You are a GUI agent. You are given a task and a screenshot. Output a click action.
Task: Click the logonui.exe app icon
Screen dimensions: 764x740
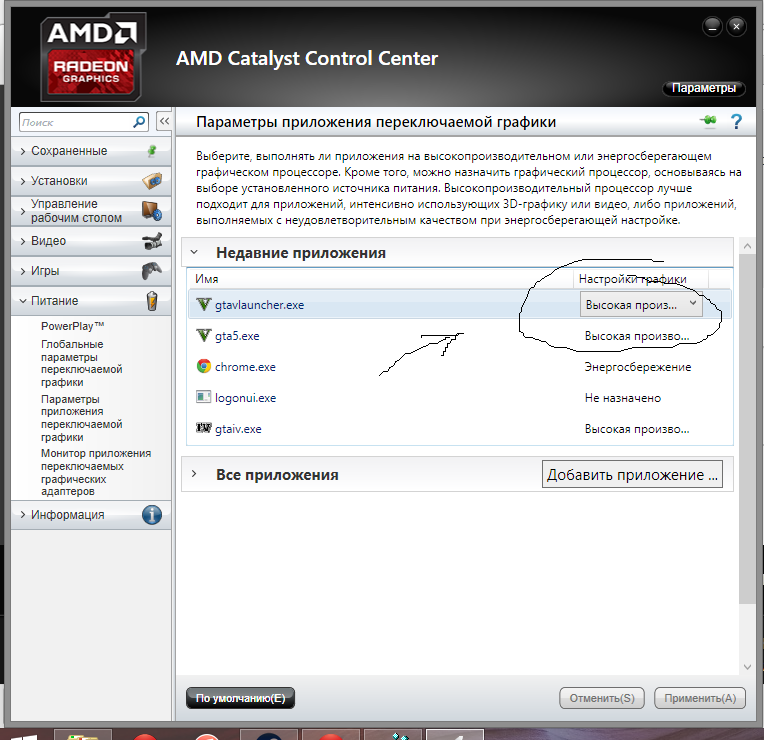(204, 398)
